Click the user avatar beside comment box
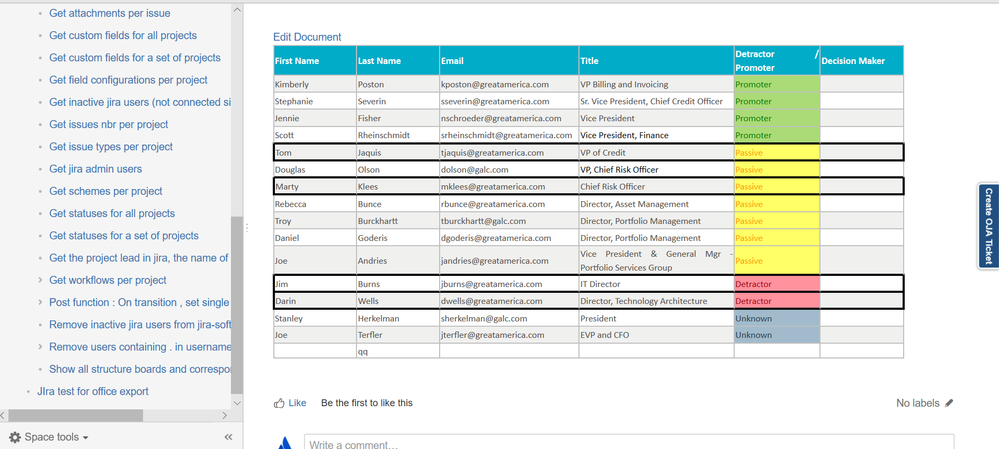Image resolution: width=999 pixels, height=449 pixels. pyautogui.click(x=287, y=443)
